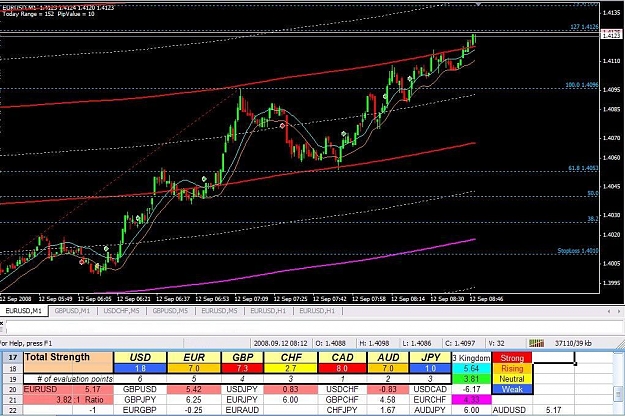Click the H: 1.4098 high price field
625x416 pixels.
tap(374, 343)
